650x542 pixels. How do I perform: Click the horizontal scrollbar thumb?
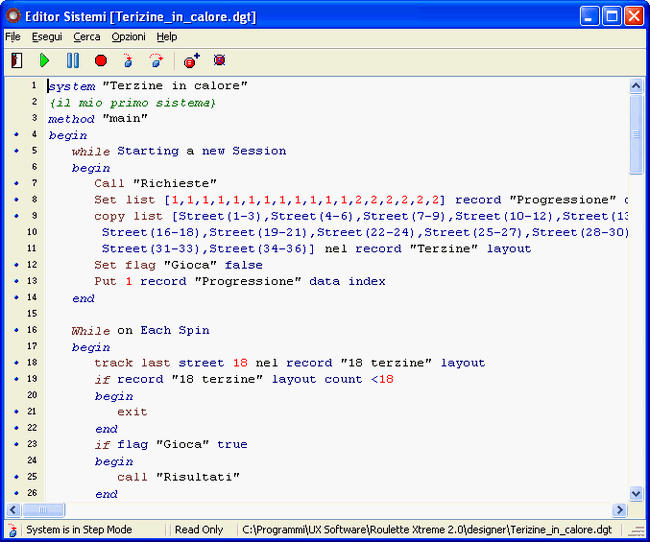click(x=44, y=510)
